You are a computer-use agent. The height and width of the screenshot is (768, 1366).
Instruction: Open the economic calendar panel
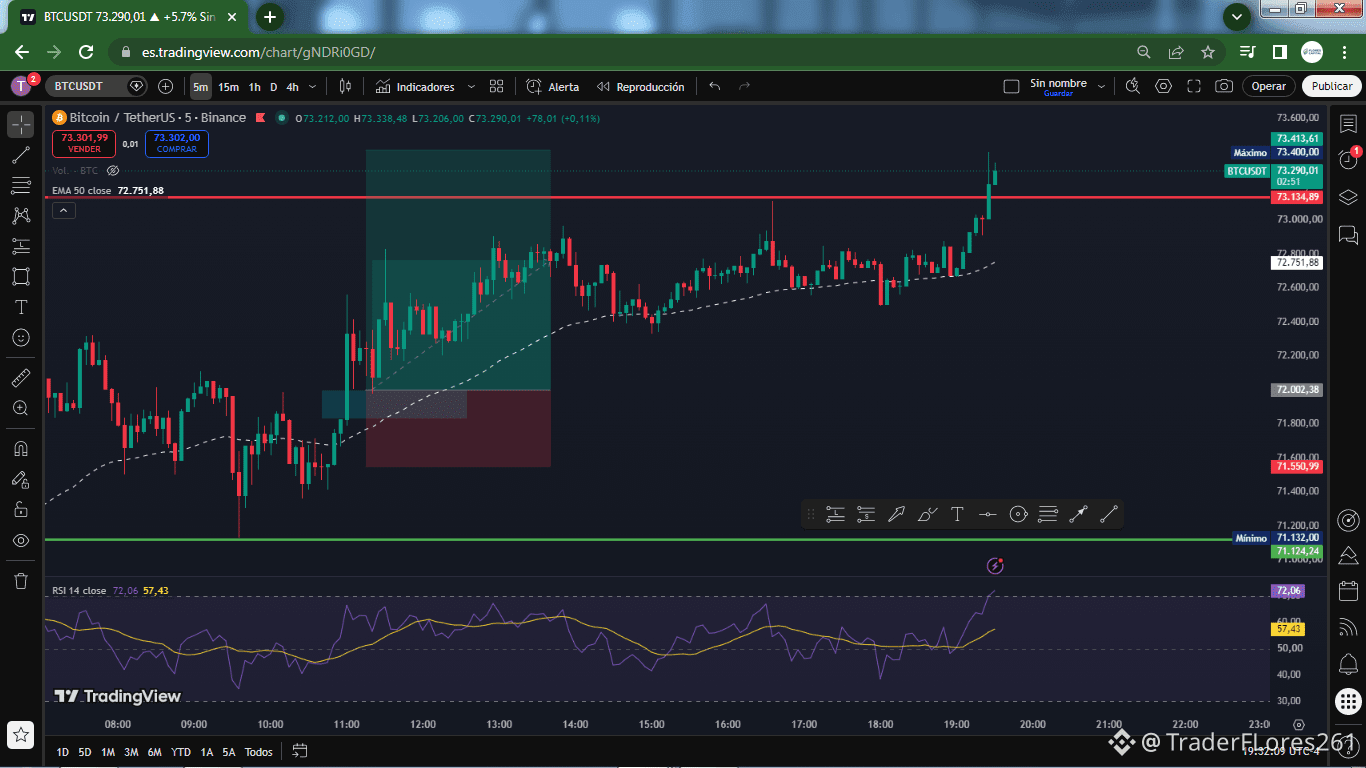(1348, 590)
